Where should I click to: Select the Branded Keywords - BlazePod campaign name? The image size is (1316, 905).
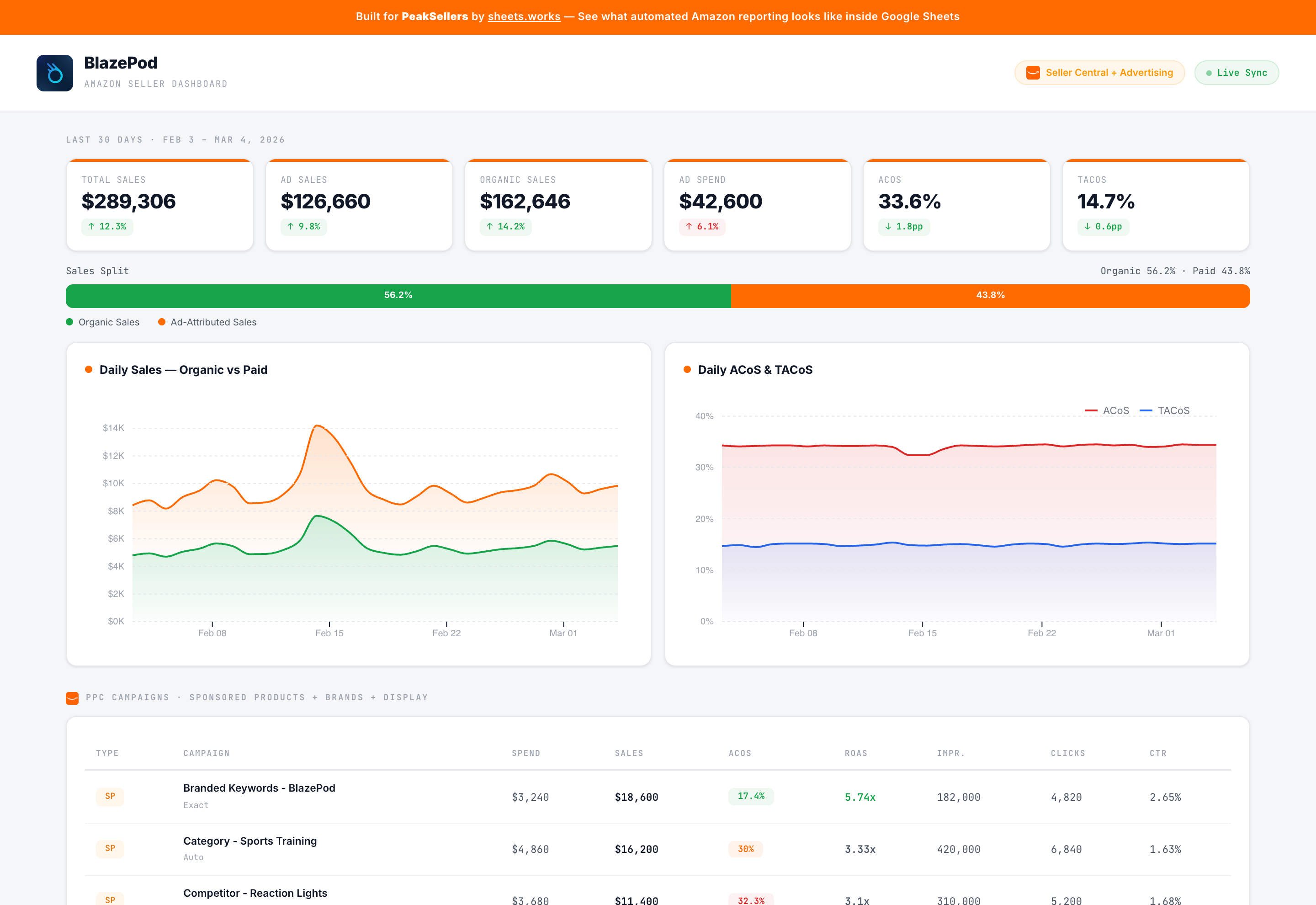(259, 788)
